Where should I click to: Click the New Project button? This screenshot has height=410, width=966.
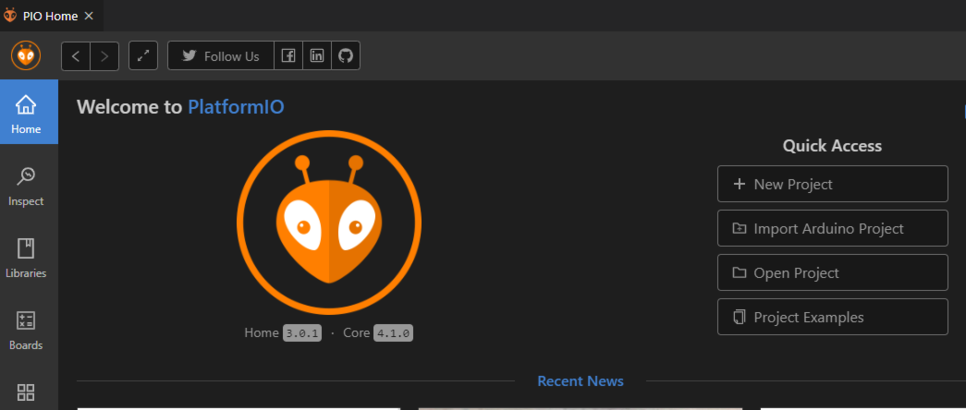pos(832,183)
